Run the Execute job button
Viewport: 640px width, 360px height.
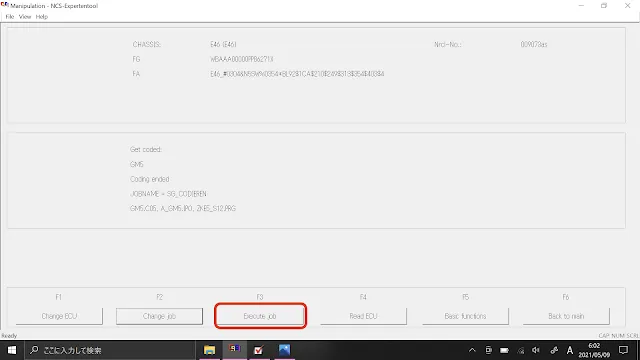click(x=260, y=316)
